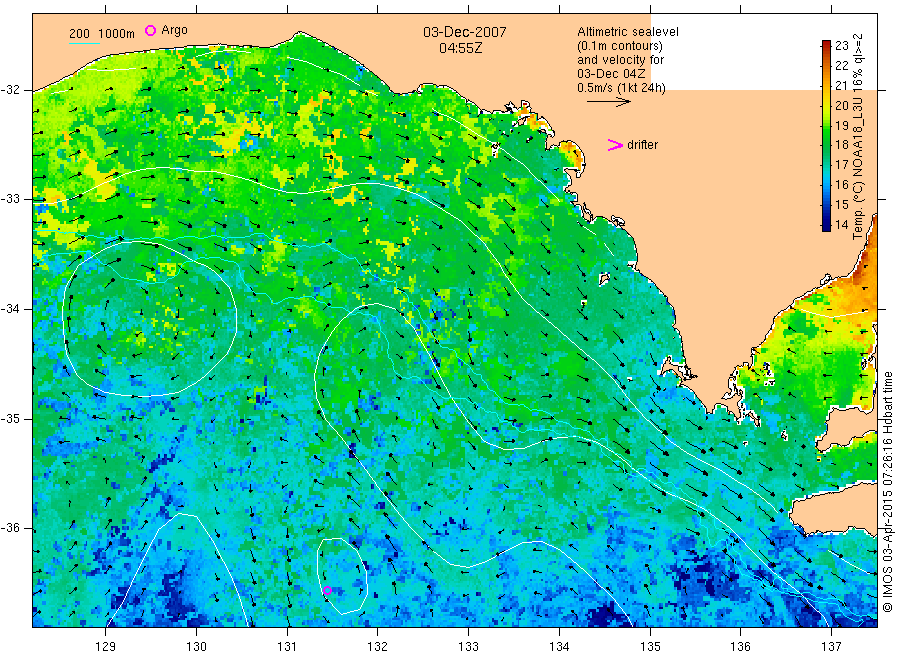Click the temperature color bar
Screen dimensions: 900x660
826,136
